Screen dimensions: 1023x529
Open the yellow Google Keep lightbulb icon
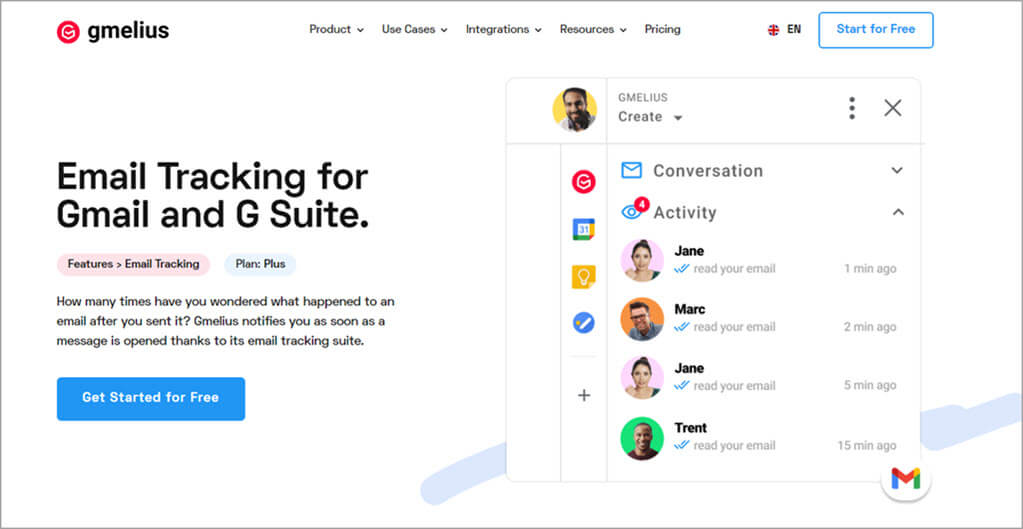(584, 277)
